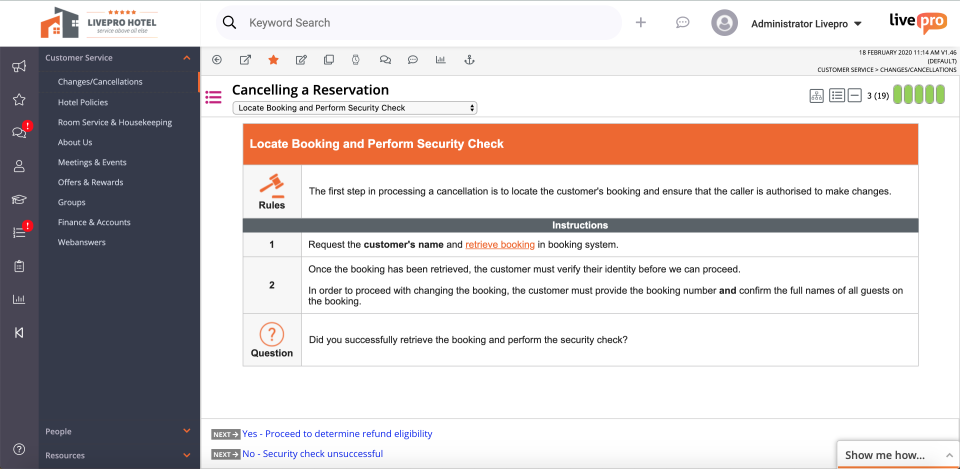Click the edit pencil toolbar icon
This screenshot has height=469, width=960.
tap(301, 60)
